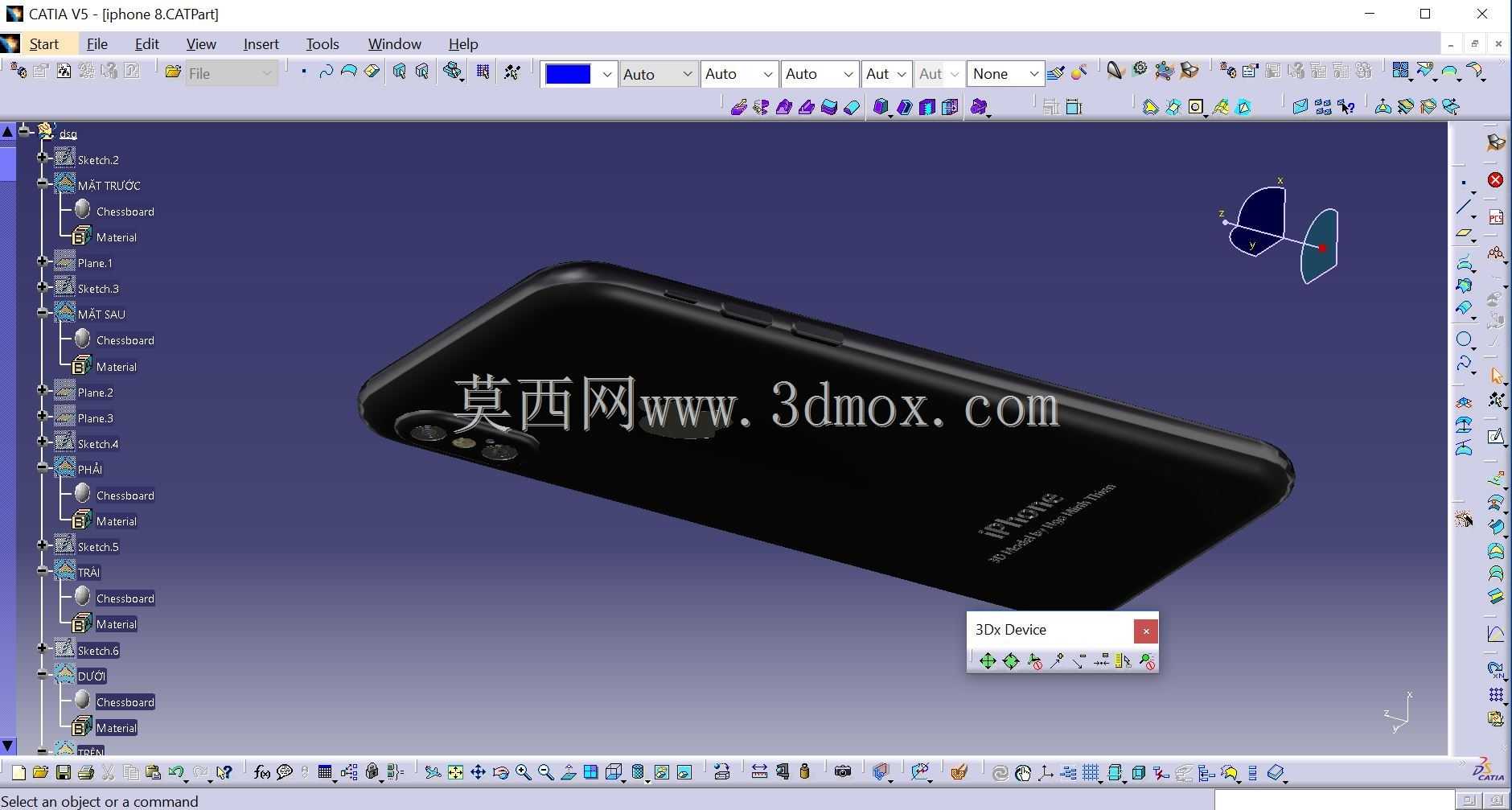This screenshot has width=1512, height=810.
Task: Click the Painter brush icon
Action: click(1056, 73)
